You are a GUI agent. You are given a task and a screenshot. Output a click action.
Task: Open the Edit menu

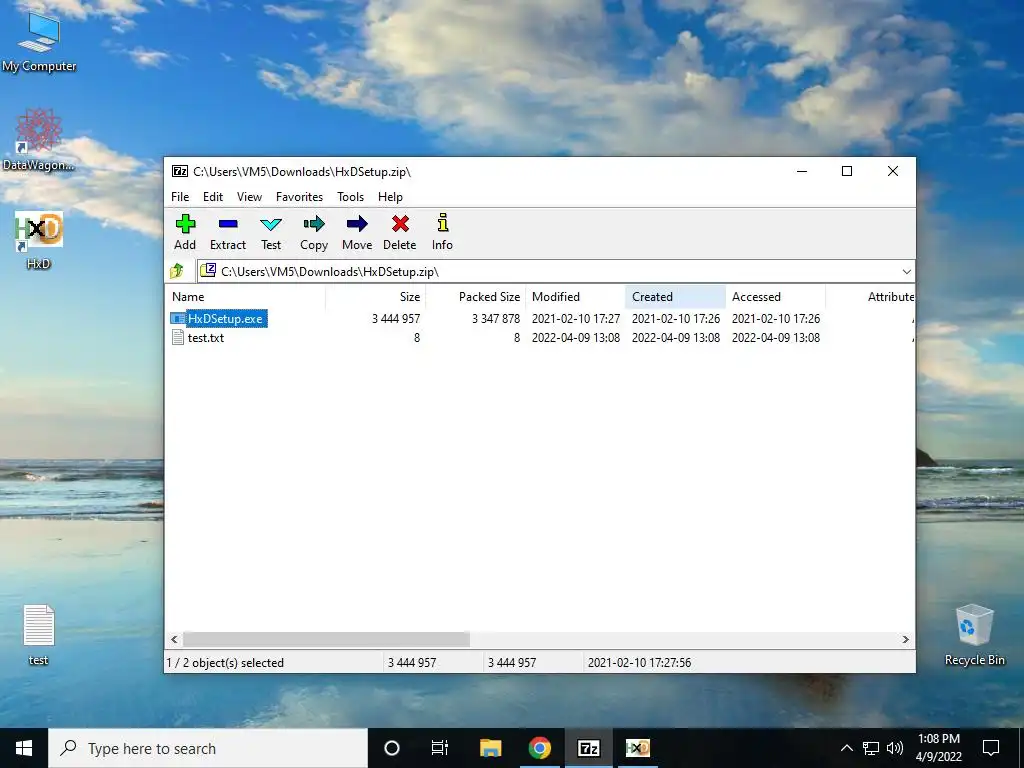pyautogui.click(x=213, y=197)
